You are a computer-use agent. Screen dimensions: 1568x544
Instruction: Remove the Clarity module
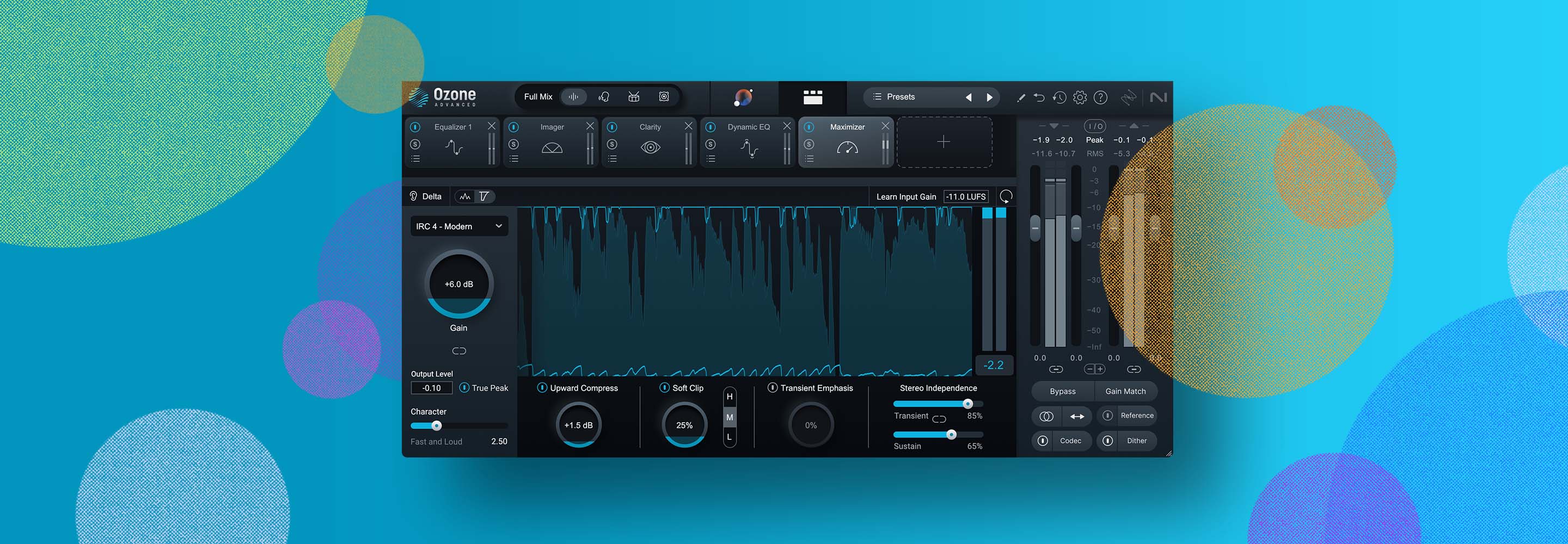pyautogui.click(x=688, y=126)
